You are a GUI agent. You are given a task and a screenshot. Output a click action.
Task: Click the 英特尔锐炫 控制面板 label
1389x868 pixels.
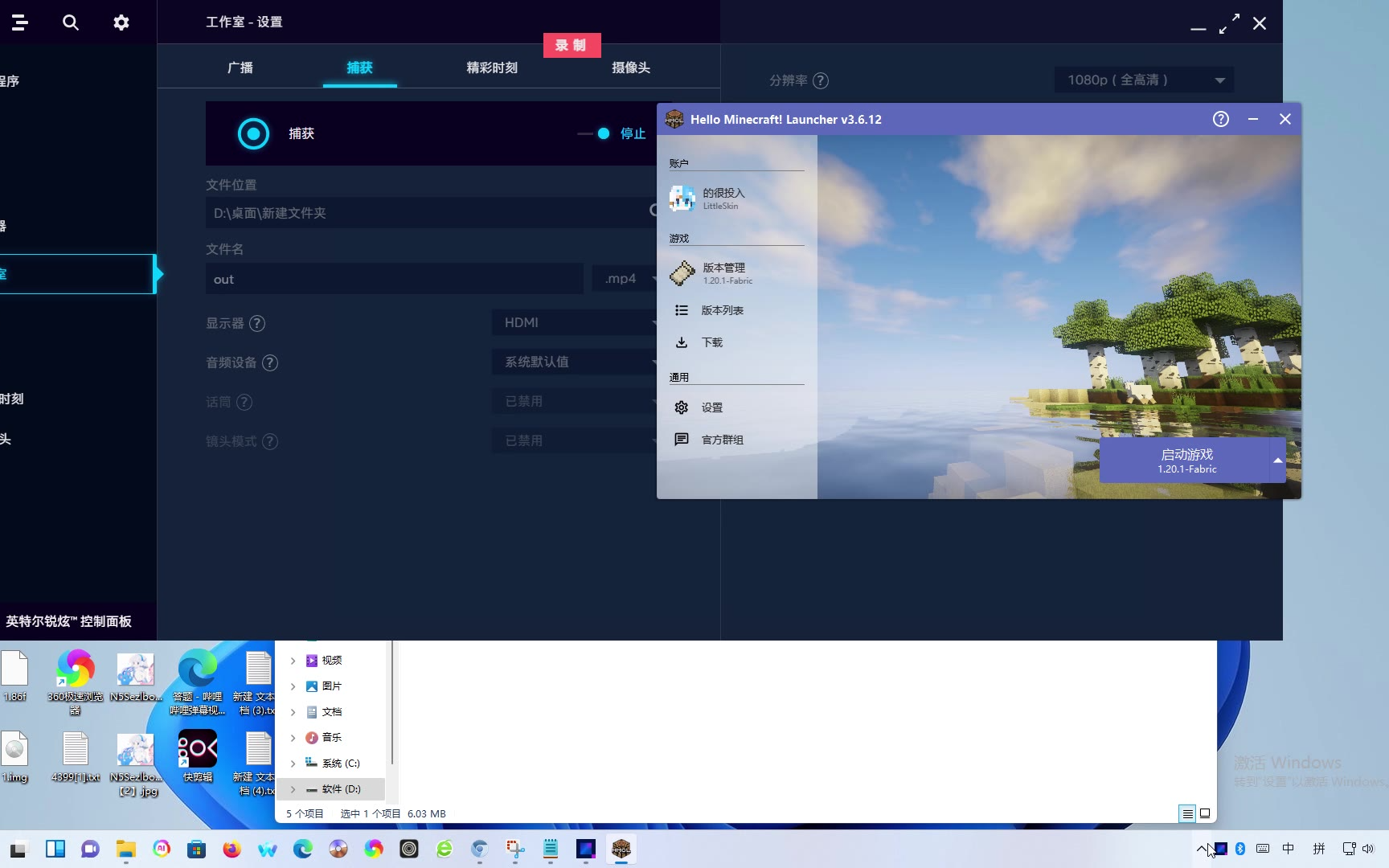(x=69, y=621)
